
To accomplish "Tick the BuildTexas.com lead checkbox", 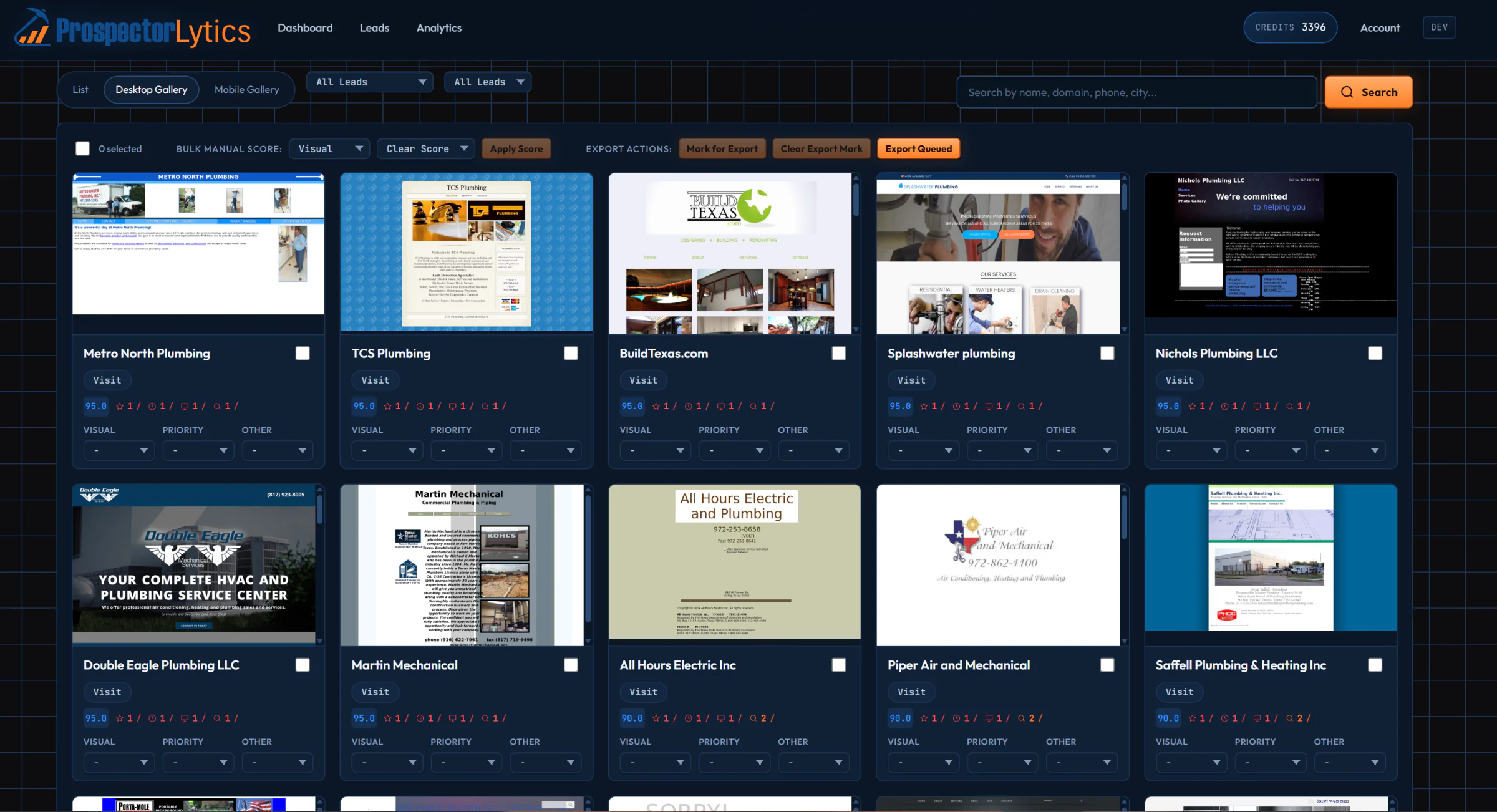I will pos(839,354).
